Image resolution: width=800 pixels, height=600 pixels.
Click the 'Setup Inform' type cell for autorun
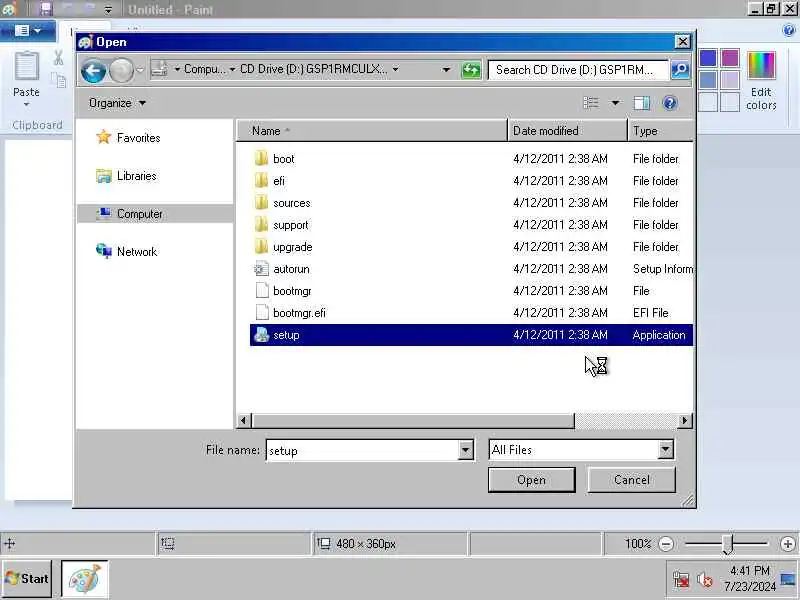pos(663,269)
